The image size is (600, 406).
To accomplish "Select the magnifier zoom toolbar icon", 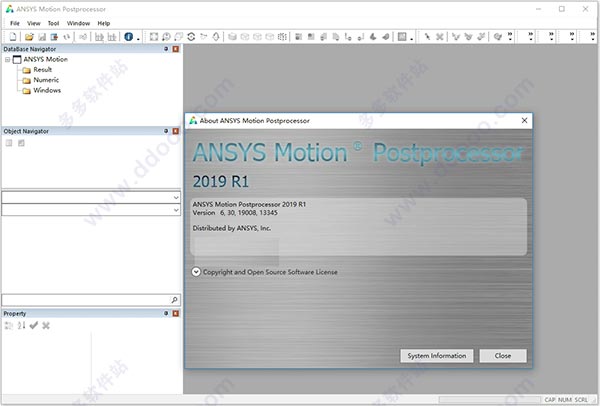I will tap(166, 37).
